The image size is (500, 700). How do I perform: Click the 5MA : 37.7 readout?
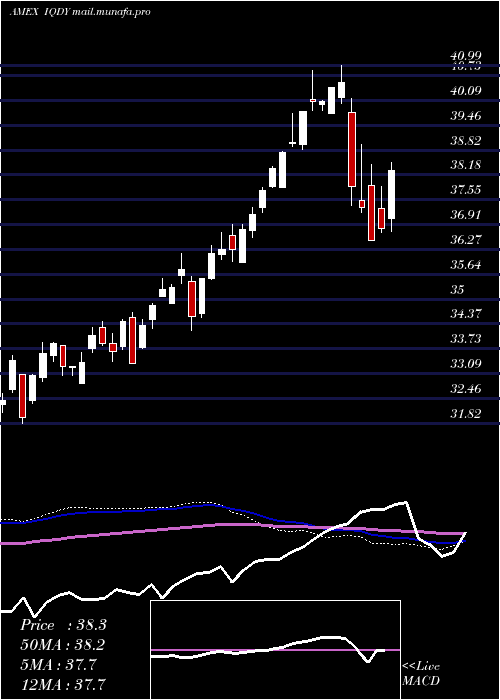coord(58,665)
